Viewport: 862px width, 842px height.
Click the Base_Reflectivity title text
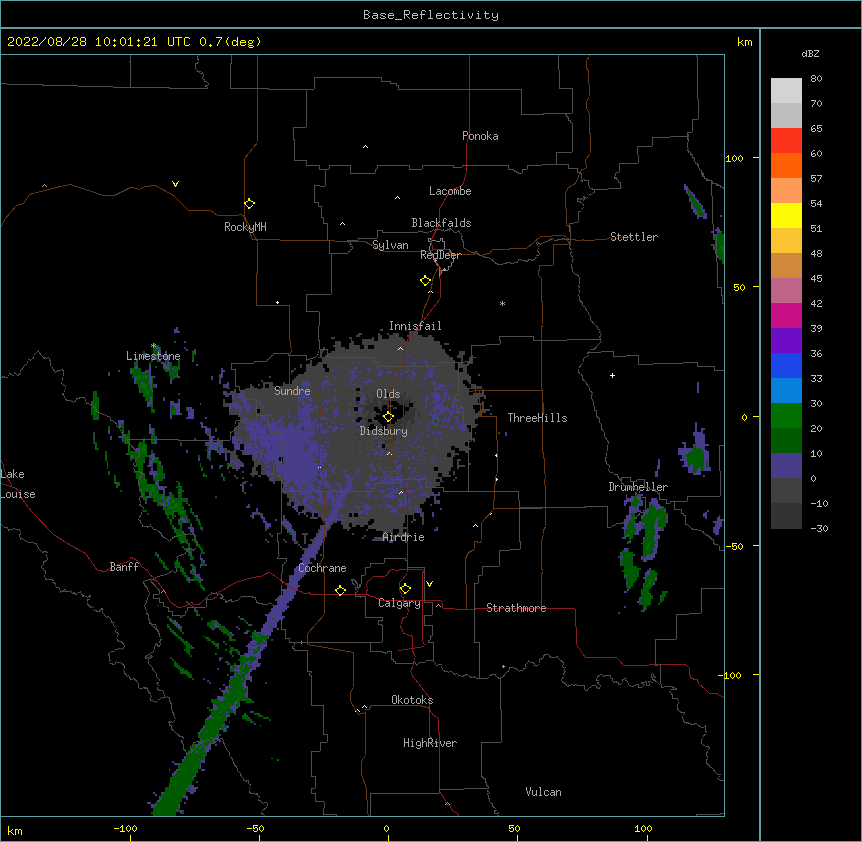[x=431, y=15]
